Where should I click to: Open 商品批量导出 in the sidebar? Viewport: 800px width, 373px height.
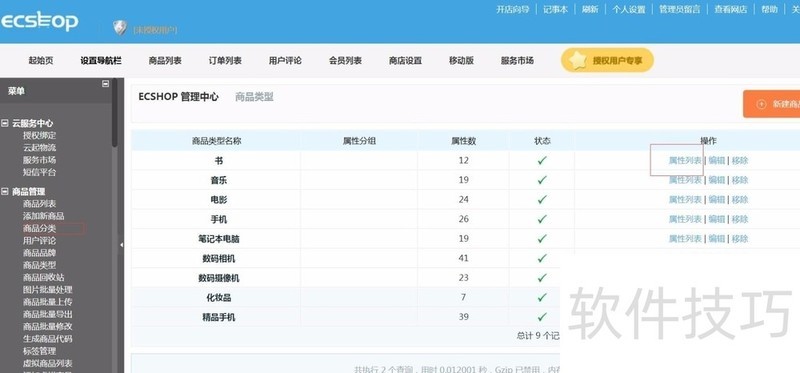point(47,314)
